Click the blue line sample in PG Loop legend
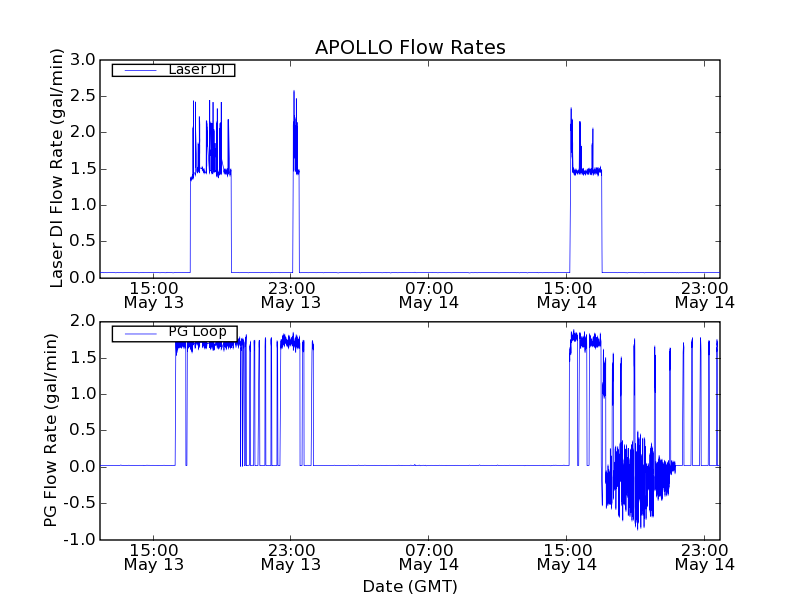This screenshot has height=600, width=800. 139,333
